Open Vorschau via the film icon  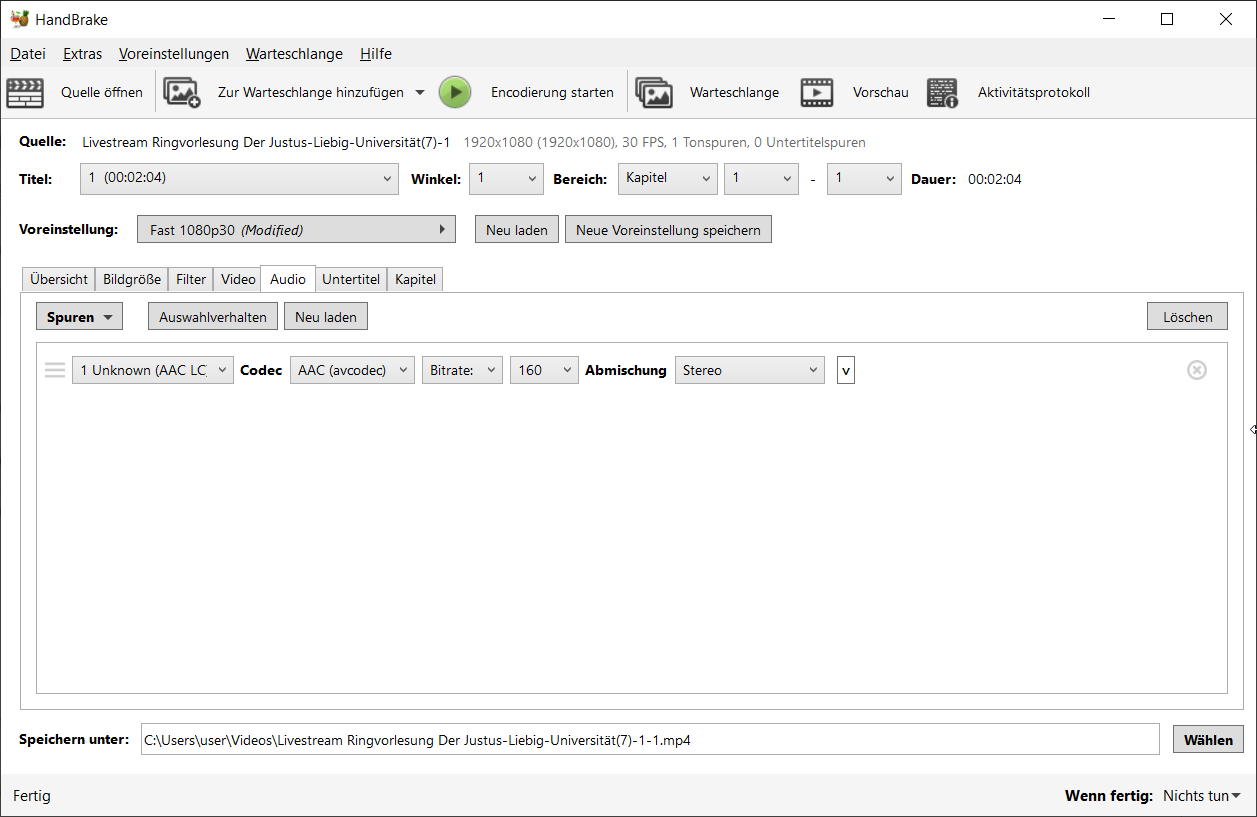coord(817,93)
